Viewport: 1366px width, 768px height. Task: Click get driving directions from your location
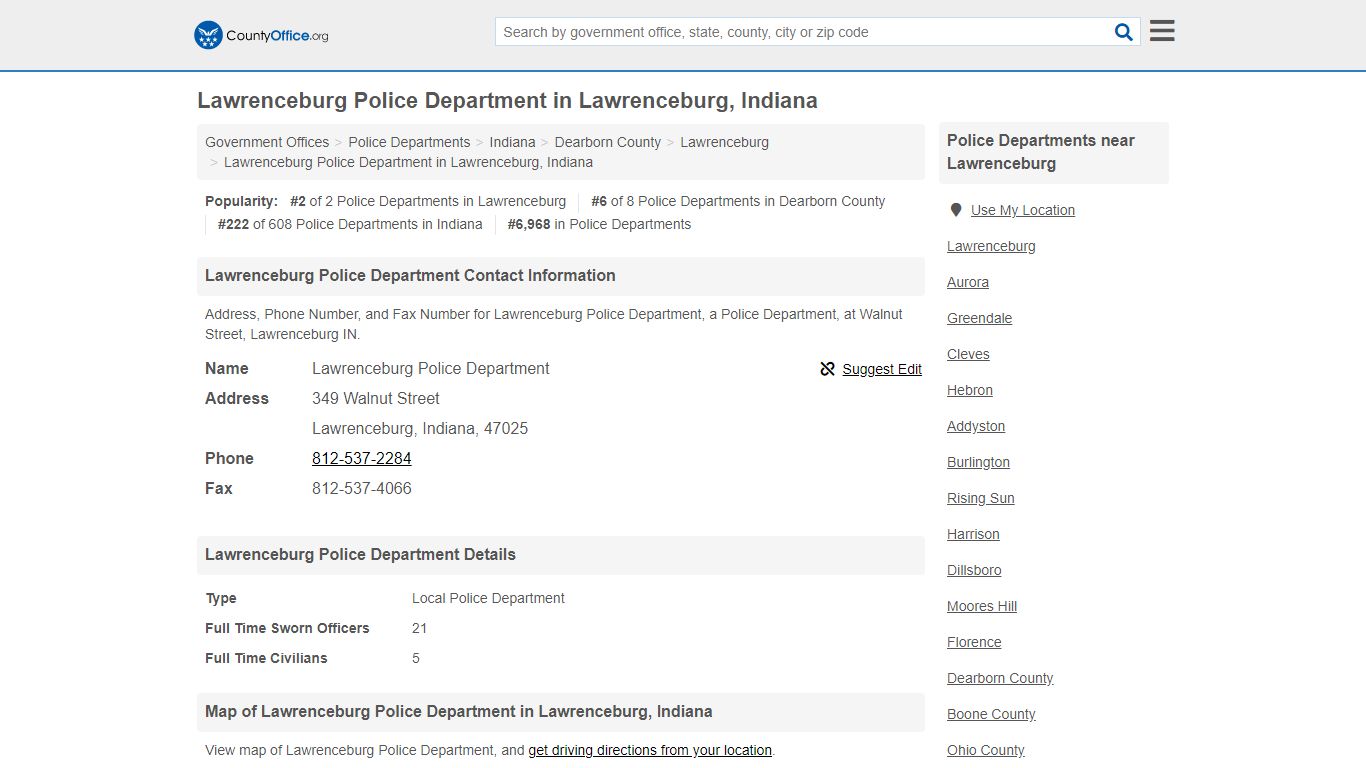point(650,750)
